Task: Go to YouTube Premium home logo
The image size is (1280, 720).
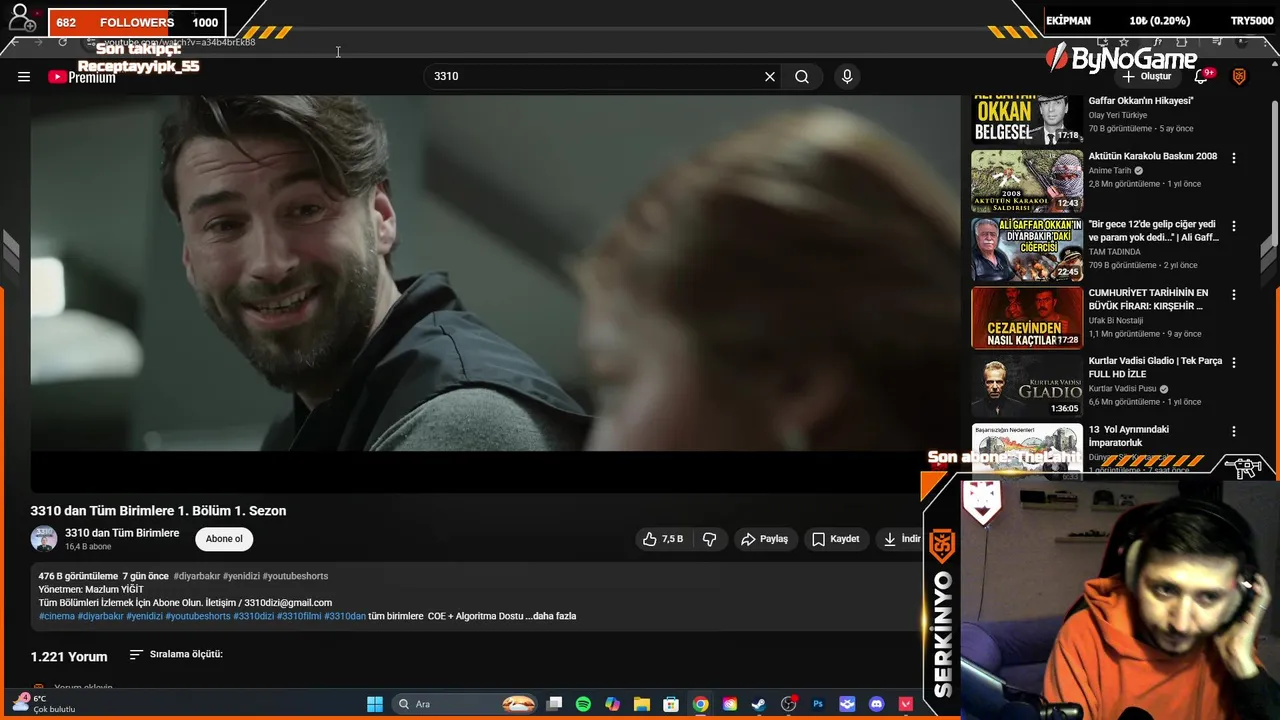Action: coord(82,77)
